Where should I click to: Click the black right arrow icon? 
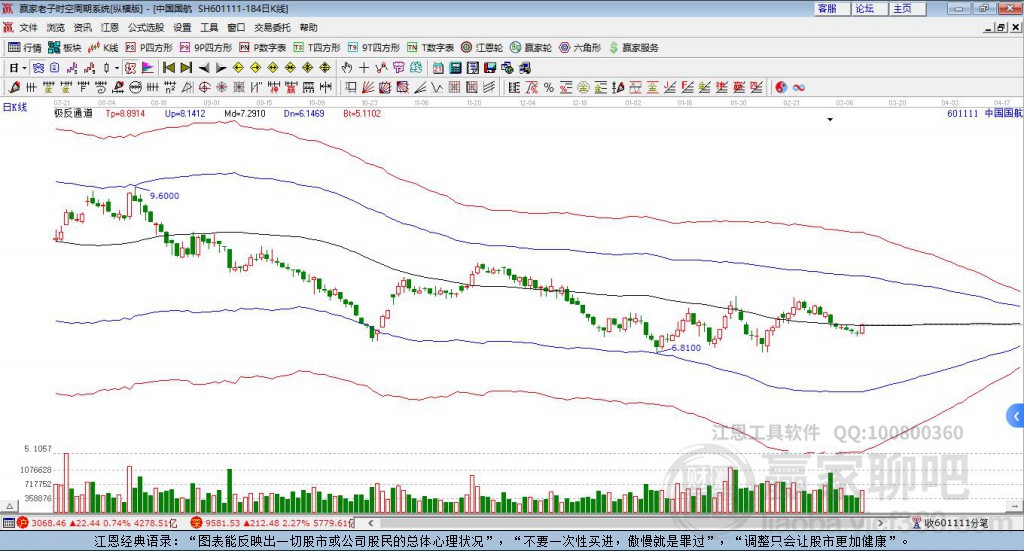221,68
